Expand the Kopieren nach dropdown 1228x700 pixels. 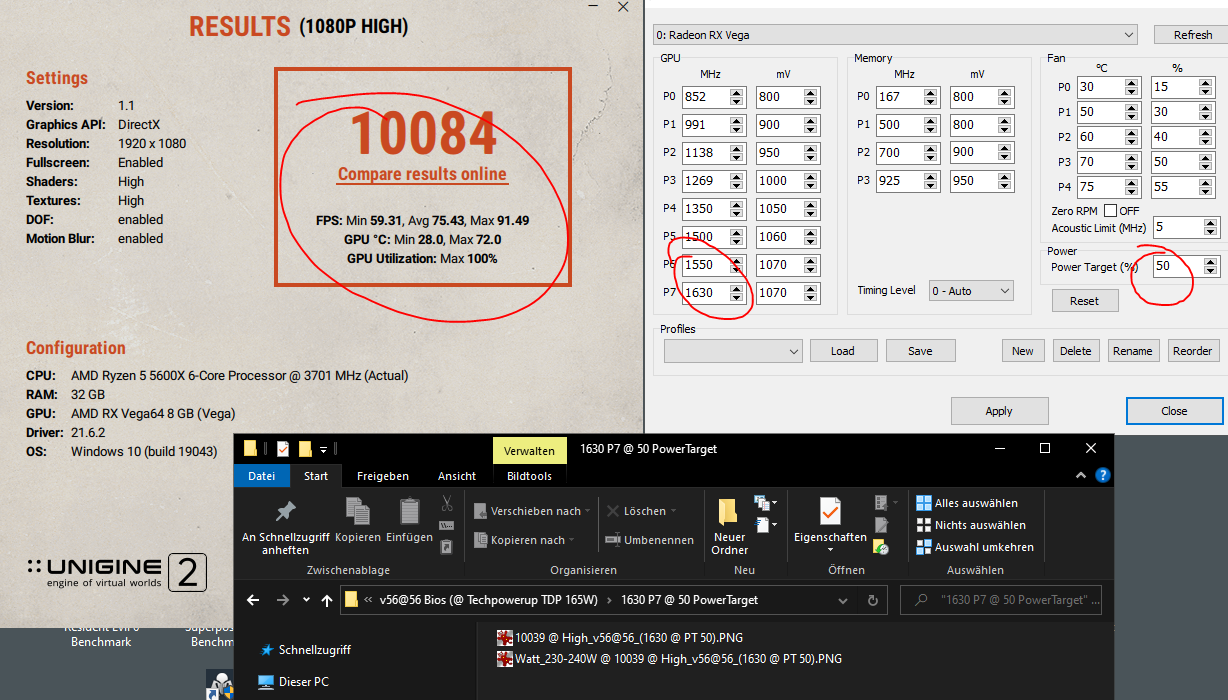click(571, 540)
